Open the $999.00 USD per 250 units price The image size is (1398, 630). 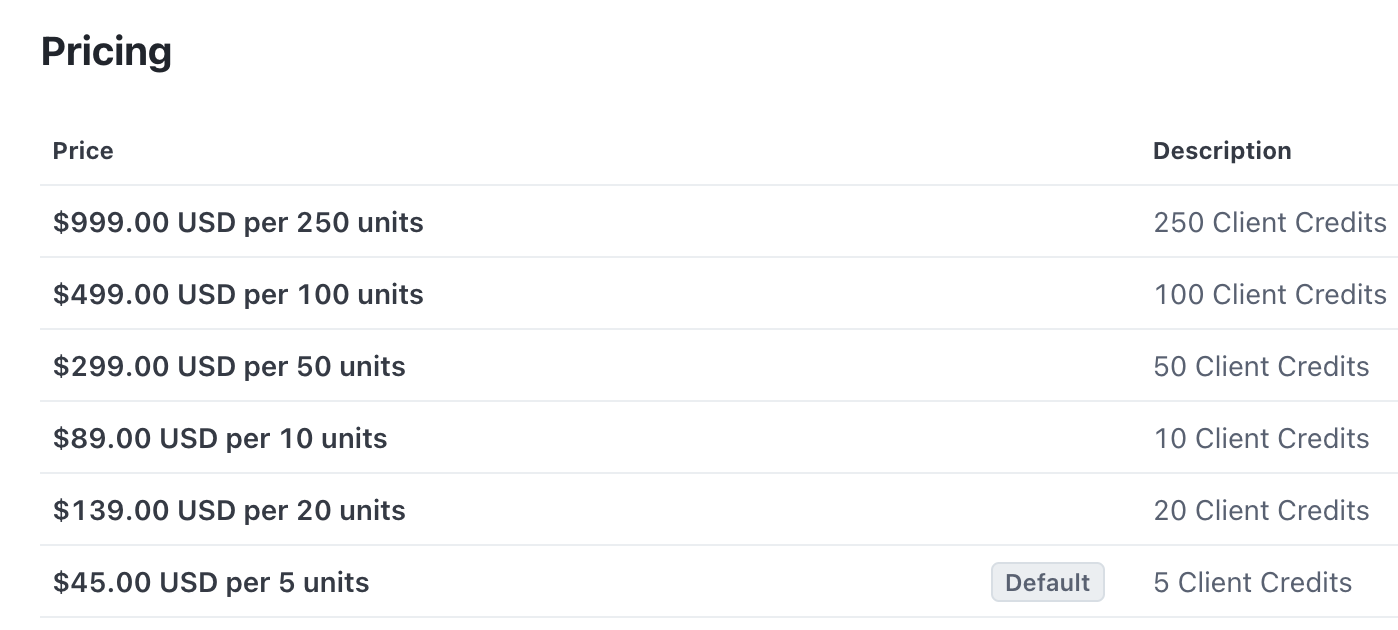(238, 222)
